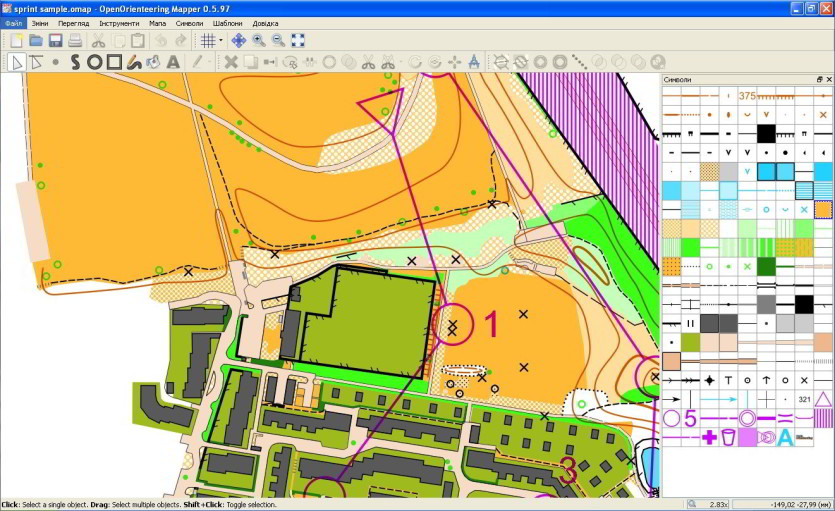Click the measure lengths compass tool
The image size is (835, 511).
474,62
